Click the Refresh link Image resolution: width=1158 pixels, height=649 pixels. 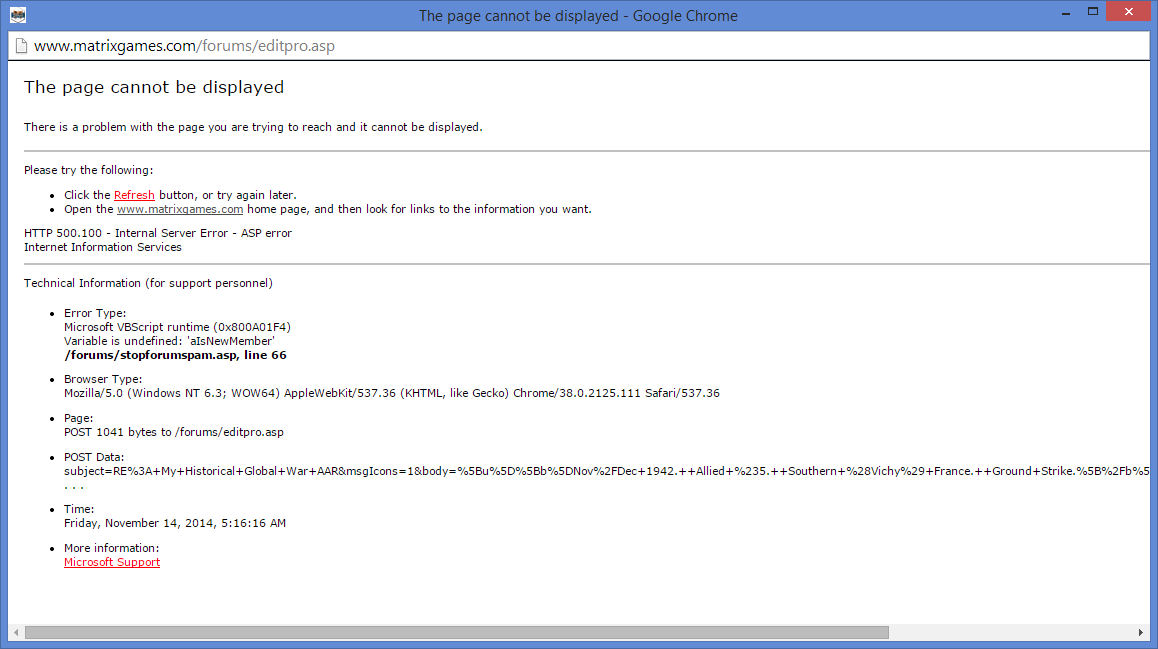coord(134,195)
